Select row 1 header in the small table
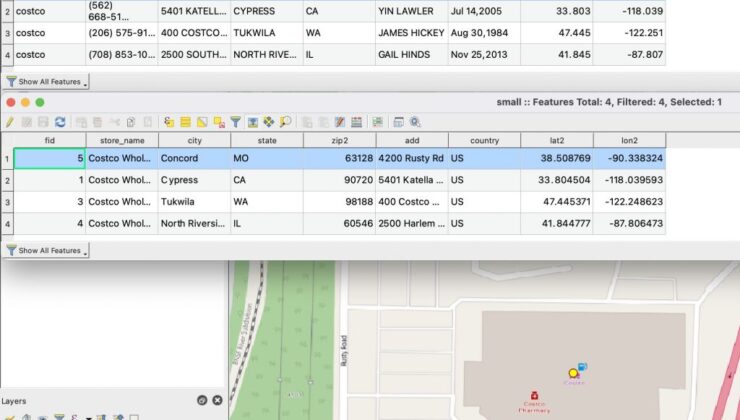740x420 pixels. click(x=7, y=159)
